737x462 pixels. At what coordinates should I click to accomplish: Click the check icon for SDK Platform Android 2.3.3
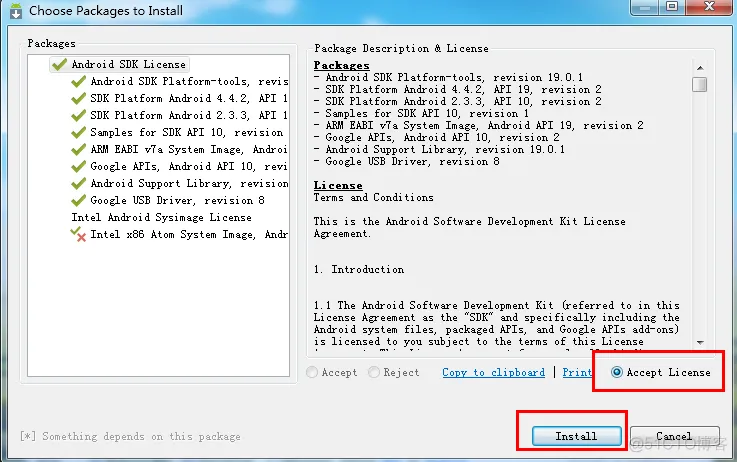click(78, 115)
